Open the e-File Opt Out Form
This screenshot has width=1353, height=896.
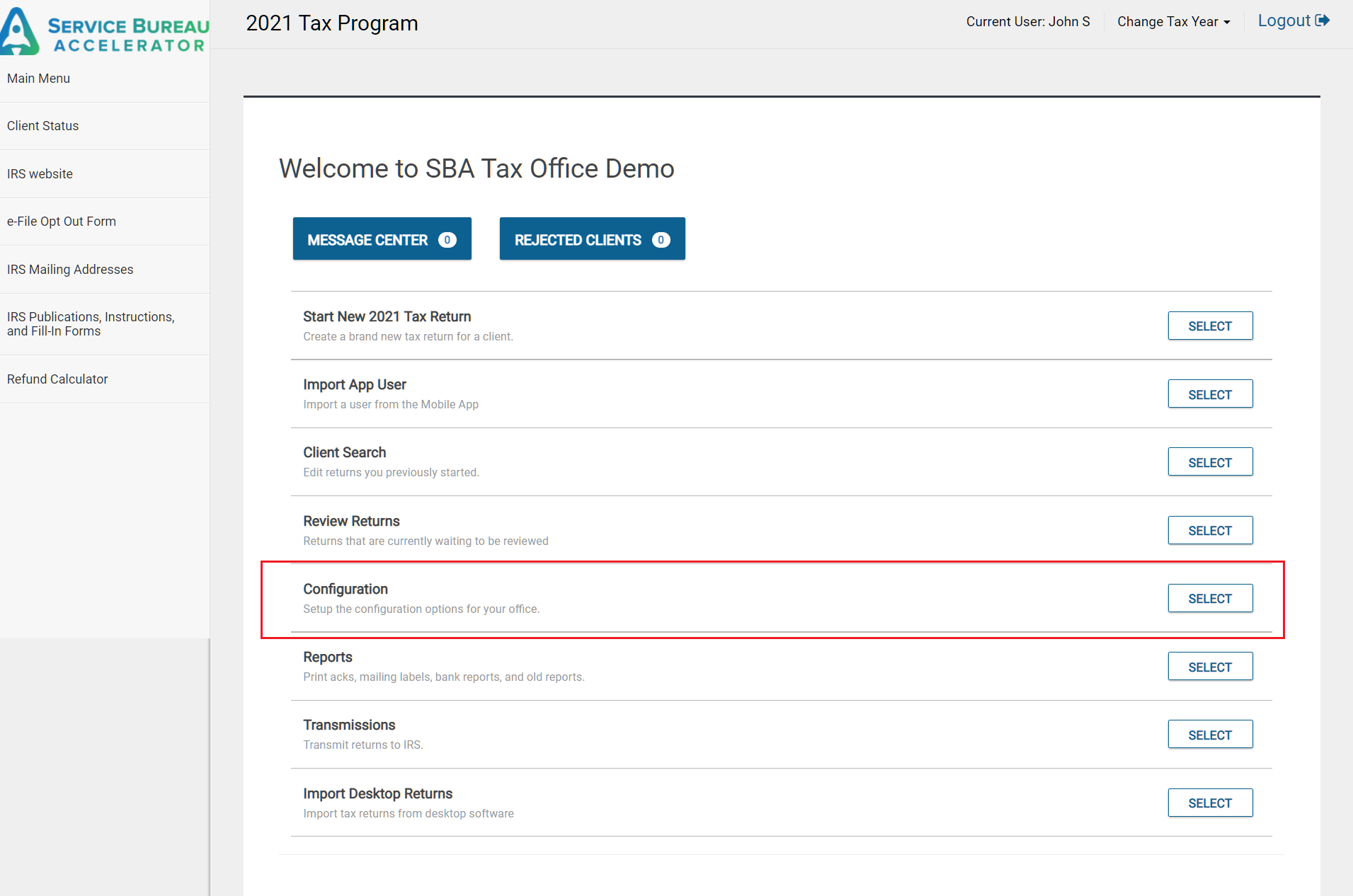61,222
